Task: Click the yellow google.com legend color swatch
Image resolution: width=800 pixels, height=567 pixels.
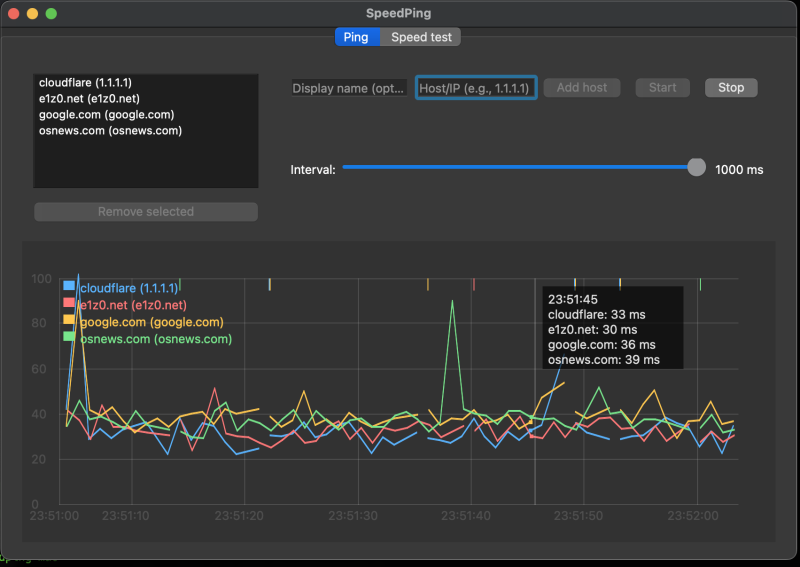Action: click(x=69, y=319)
